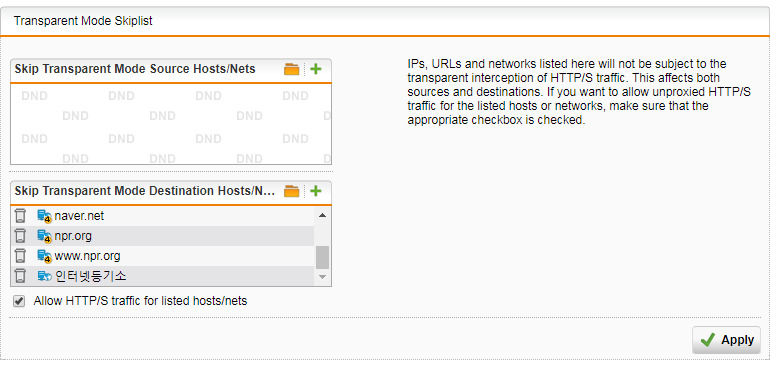The image size is (777, 367).
Task: Select the npr.org list entry
Action: point(163,236)
